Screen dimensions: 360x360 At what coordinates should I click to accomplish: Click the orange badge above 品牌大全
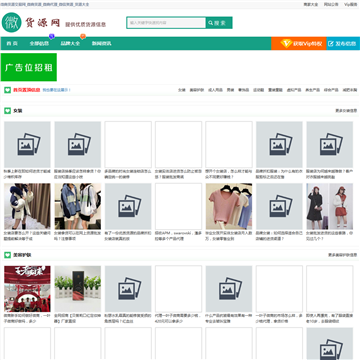pos(83,36)
